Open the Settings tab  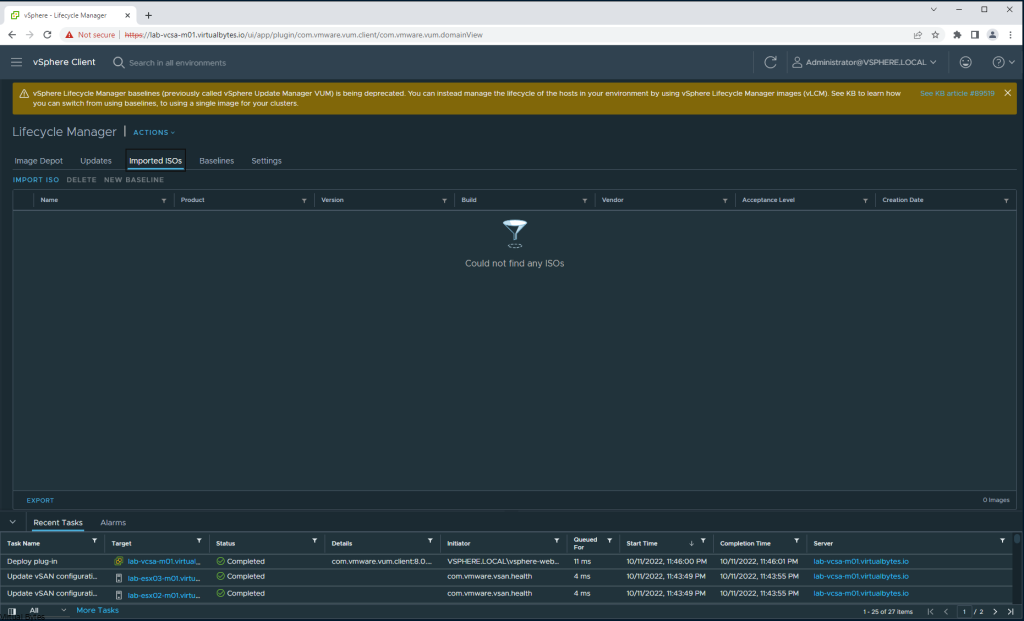[x=266, y=161]
